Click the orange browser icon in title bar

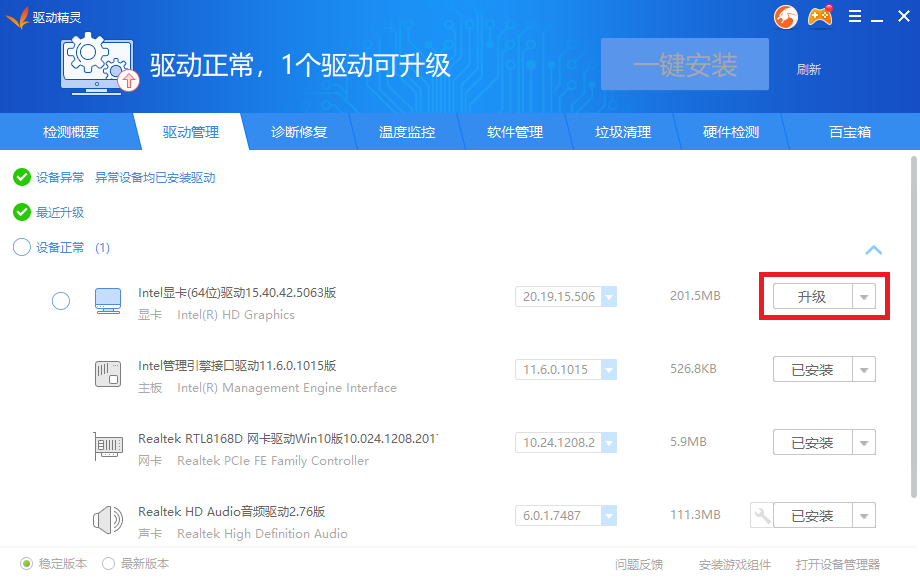pyautogui.click(x=785, y=16)
